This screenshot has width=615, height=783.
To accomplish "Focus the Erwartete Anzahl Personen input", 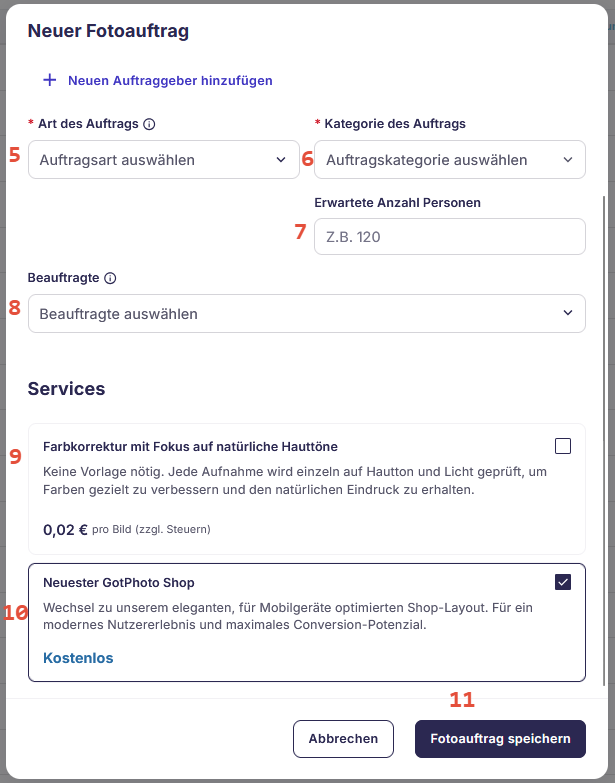I will [x=450, y=237].
